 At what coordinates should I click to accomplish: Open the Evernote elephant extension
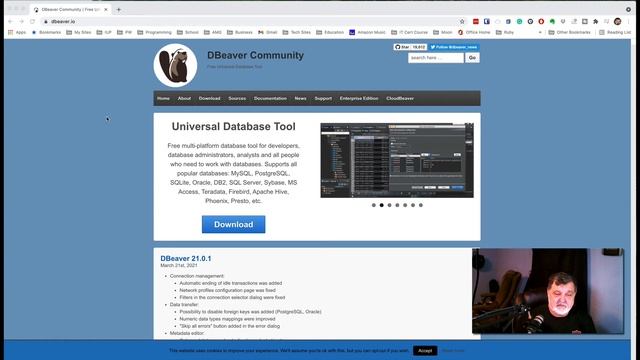(x=552, y=21)
